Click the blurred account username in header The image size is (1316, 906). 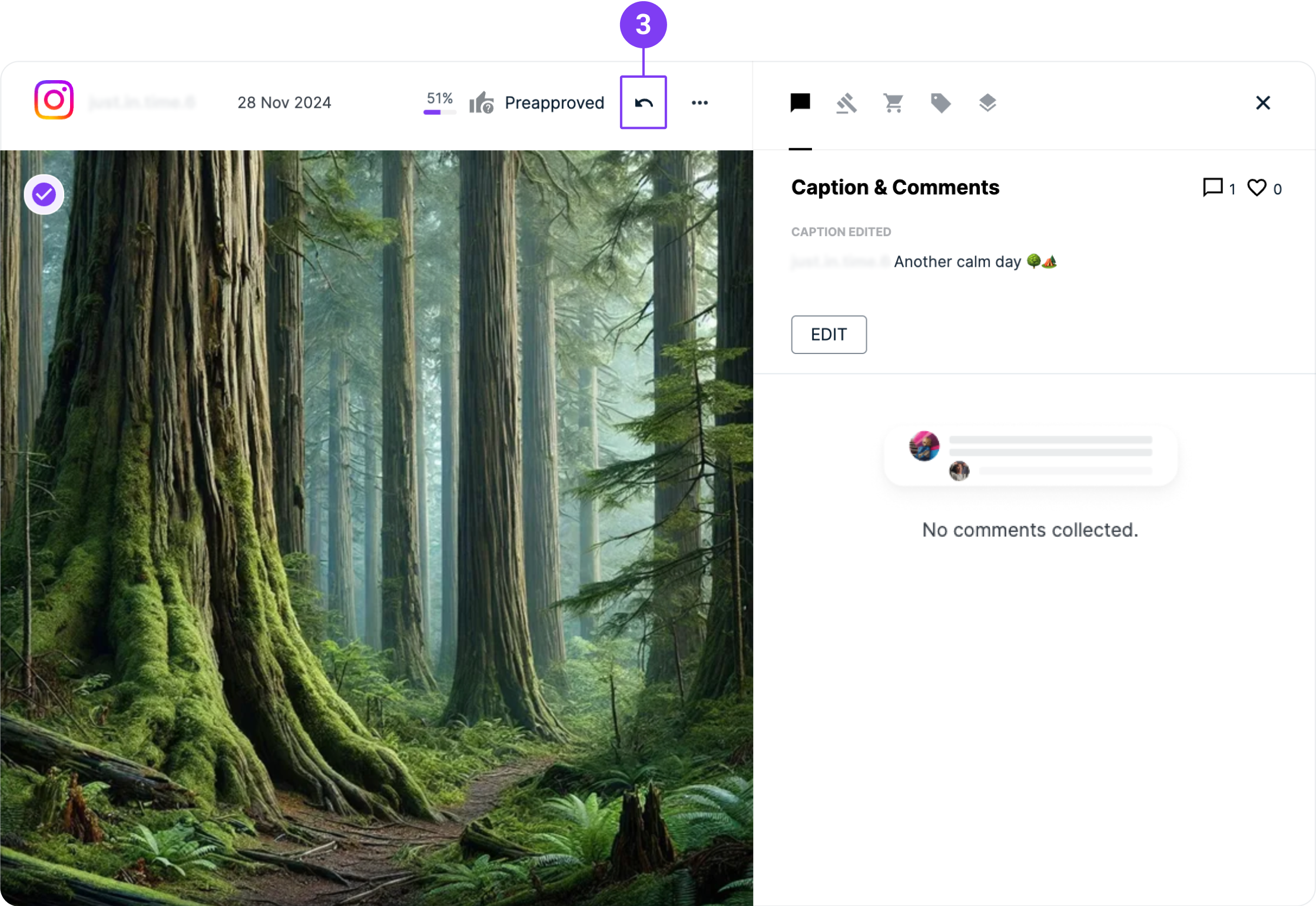[142, 103]
